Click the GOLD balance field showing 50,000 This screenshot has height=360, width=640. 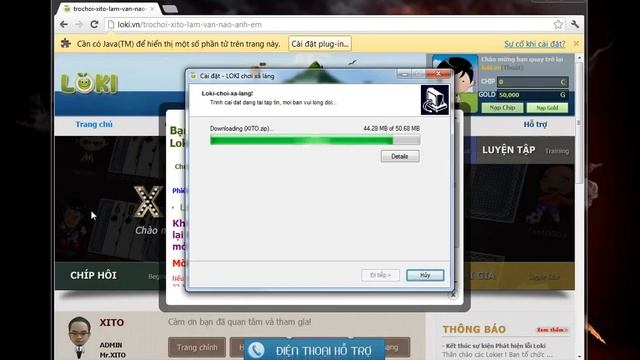click(532, 95)
